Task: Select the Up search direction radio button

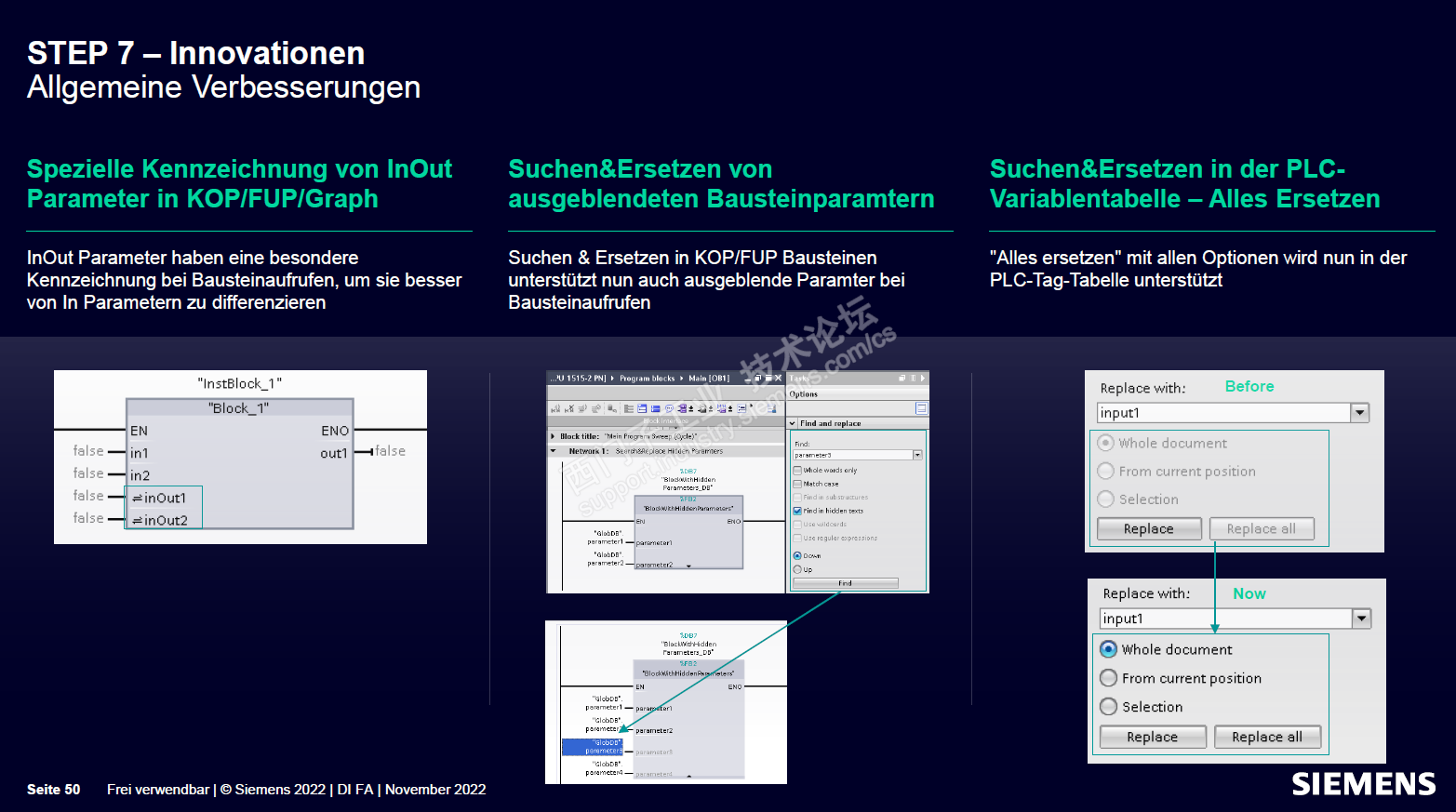Action: pos(797,569)
